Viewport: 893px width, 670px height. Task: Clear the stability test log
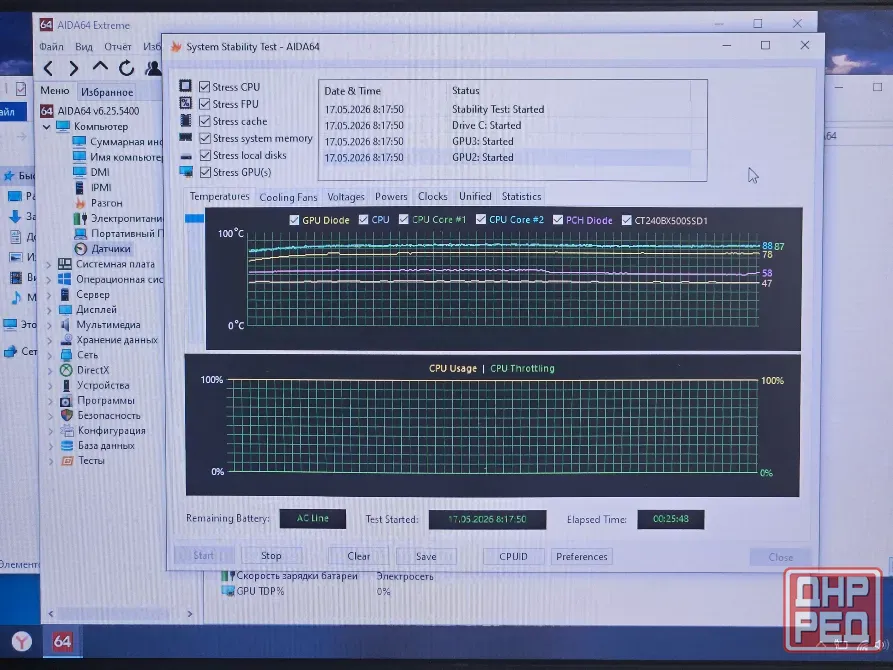pyautogui.click(x=358, y=556)
